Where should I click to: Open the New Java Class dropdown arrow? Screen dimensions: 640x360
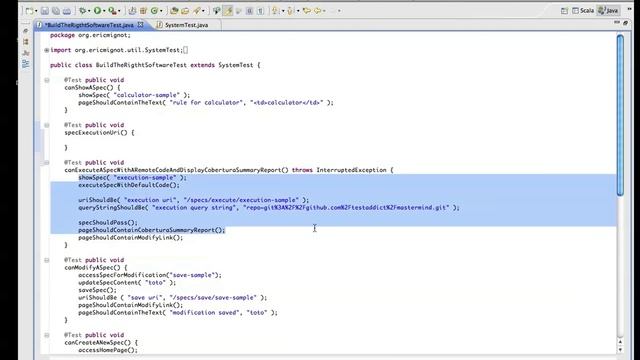161,11
